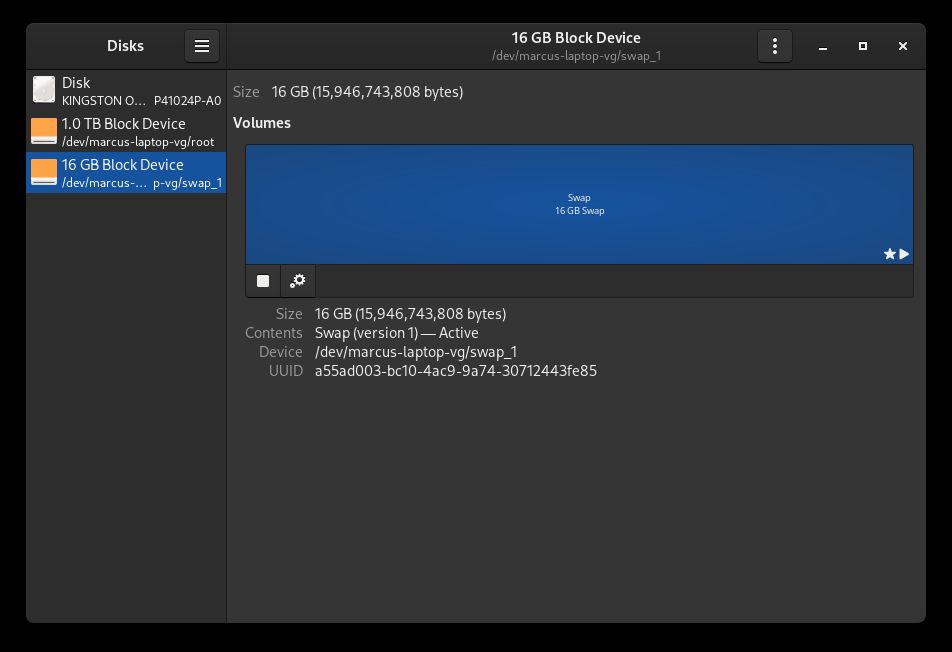Open the hamburger menu in the Disks header

202,45
